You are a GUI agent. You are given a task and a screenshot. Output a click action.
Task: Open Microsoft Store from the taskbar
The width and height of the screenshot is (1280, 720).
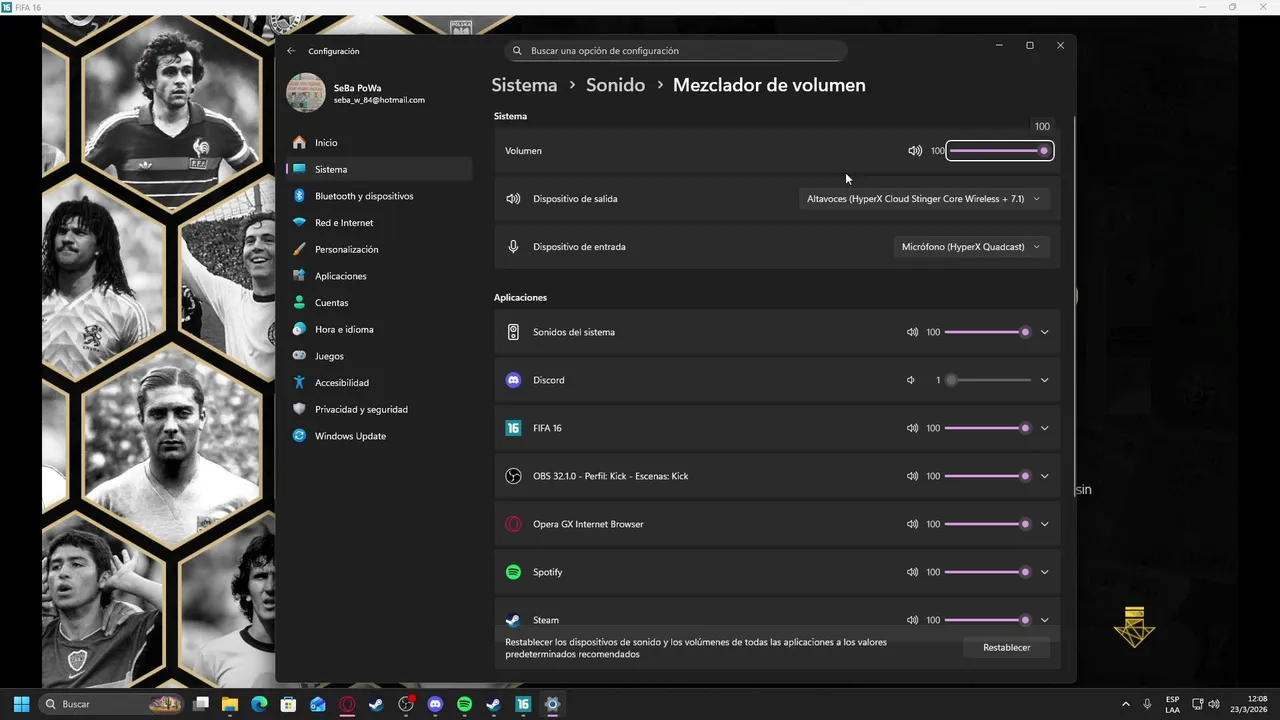tap(288, 704)
